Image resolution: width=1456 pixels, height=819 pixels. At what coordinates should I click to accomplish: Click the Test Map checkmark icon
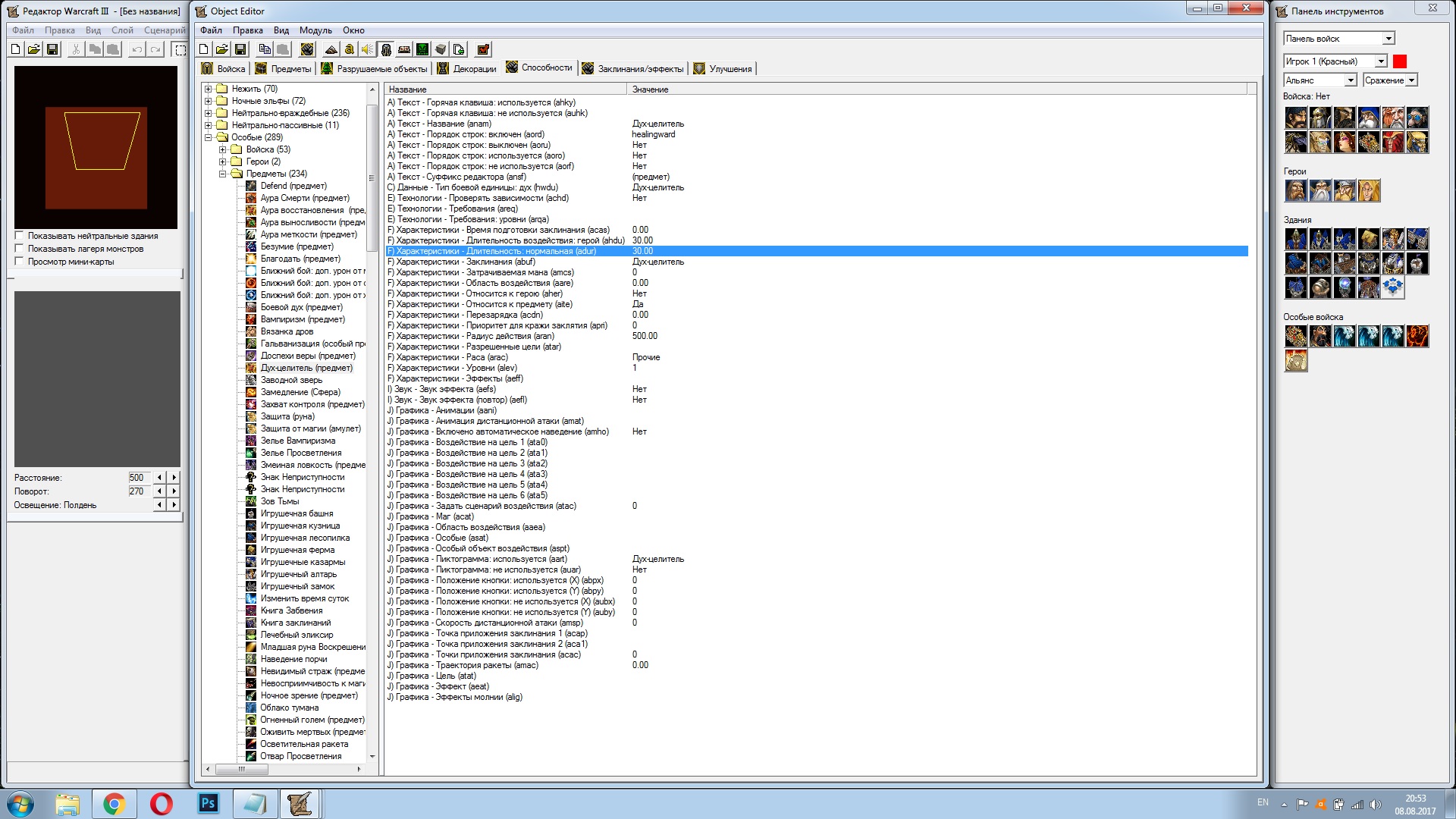pos(483,49)
